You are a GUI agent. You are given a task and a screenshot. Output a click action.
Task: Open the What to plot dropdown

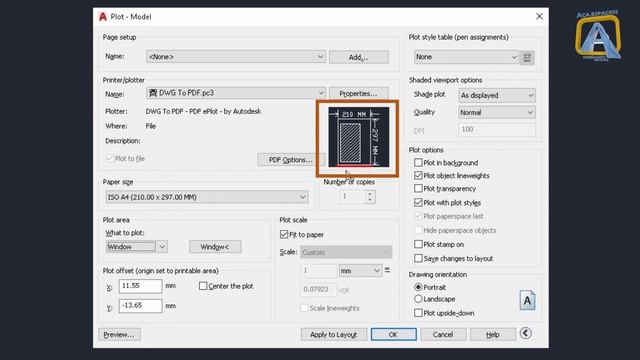point(136,247)
